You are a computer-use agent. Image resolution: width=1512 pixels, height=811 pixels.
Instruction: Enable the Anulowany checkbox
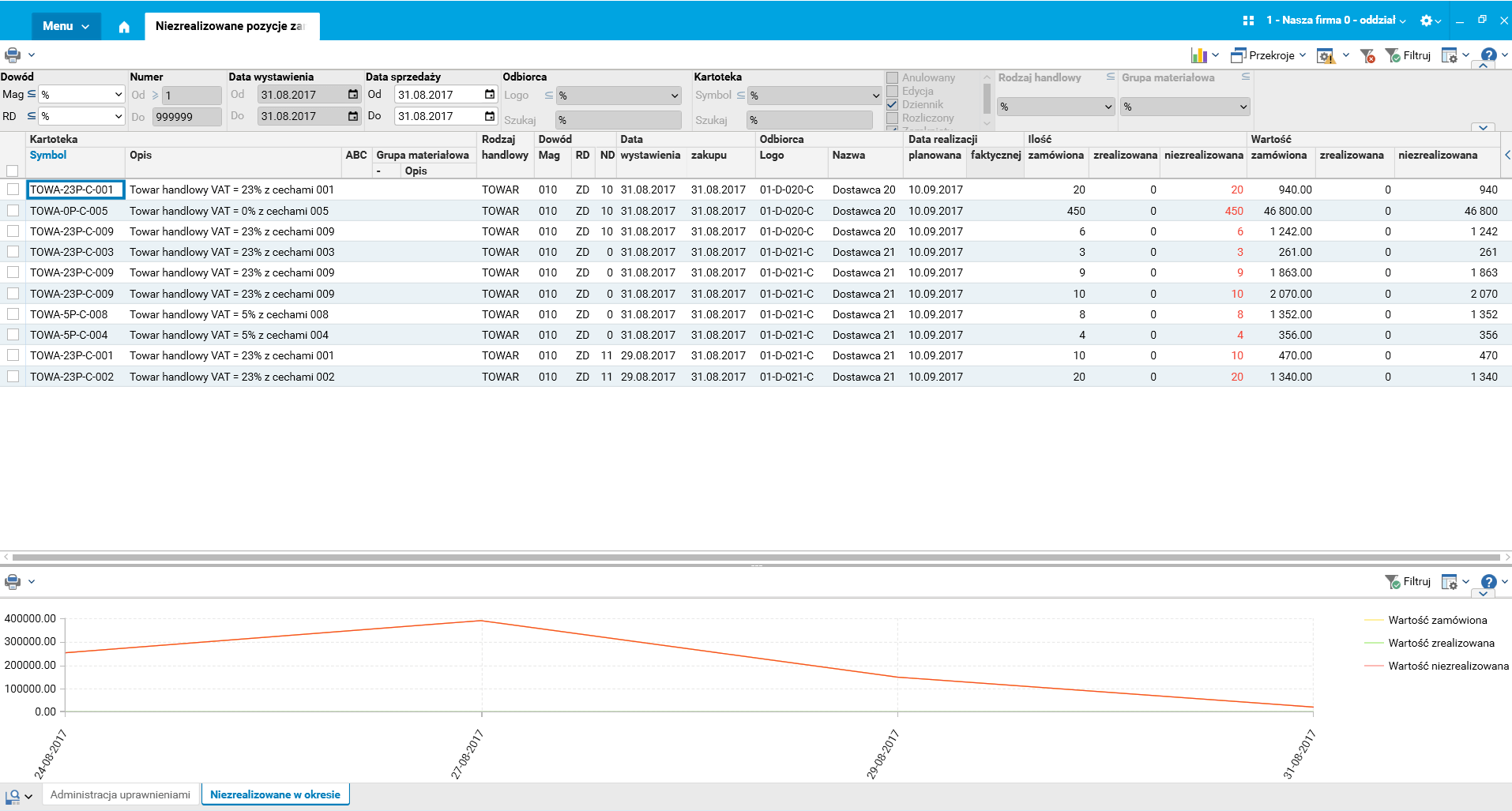tap(893, 77)
